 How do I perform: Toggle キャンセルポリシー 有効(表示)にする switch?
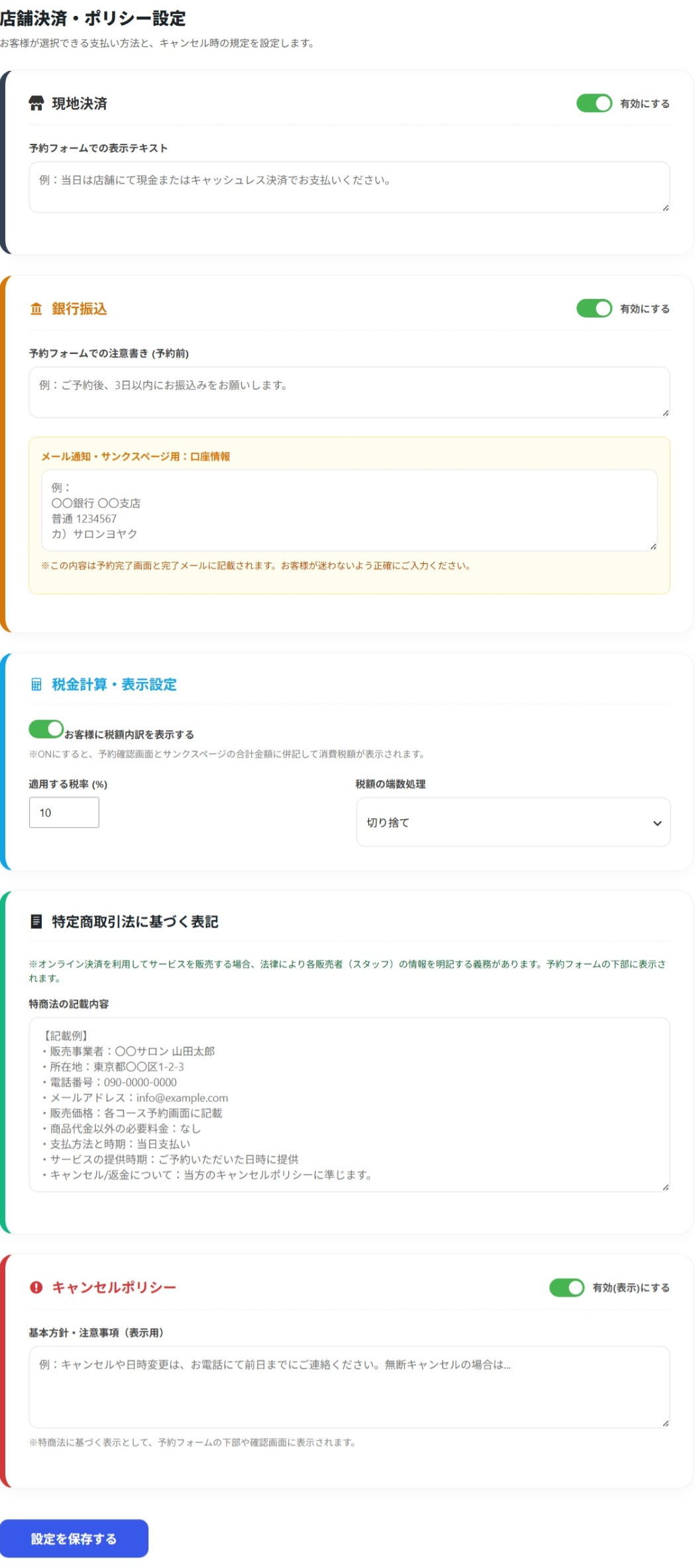(566, 1288)
